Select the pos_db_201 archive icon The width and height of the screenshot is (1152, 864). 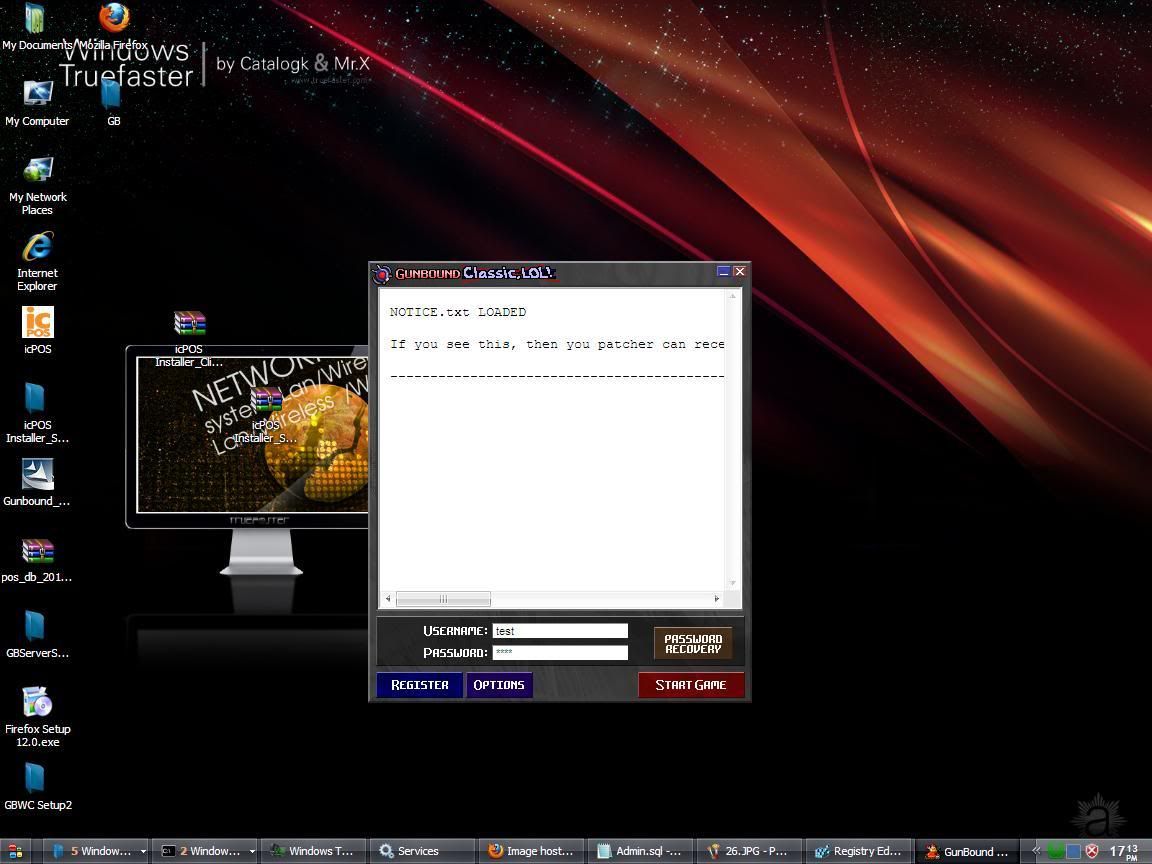coord(37,551)
